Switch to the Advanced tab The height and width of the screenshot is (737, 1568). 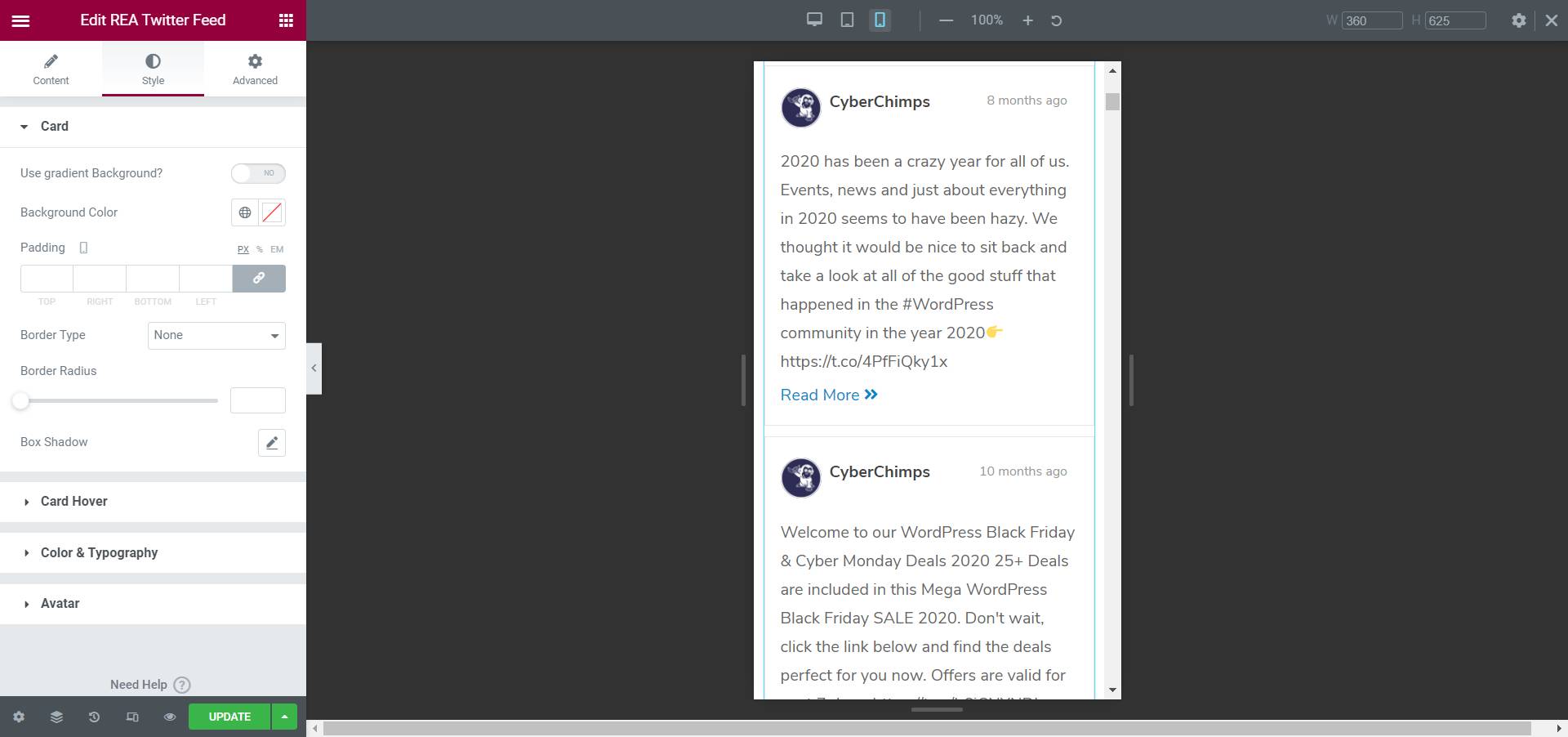(x=255, y=69)
